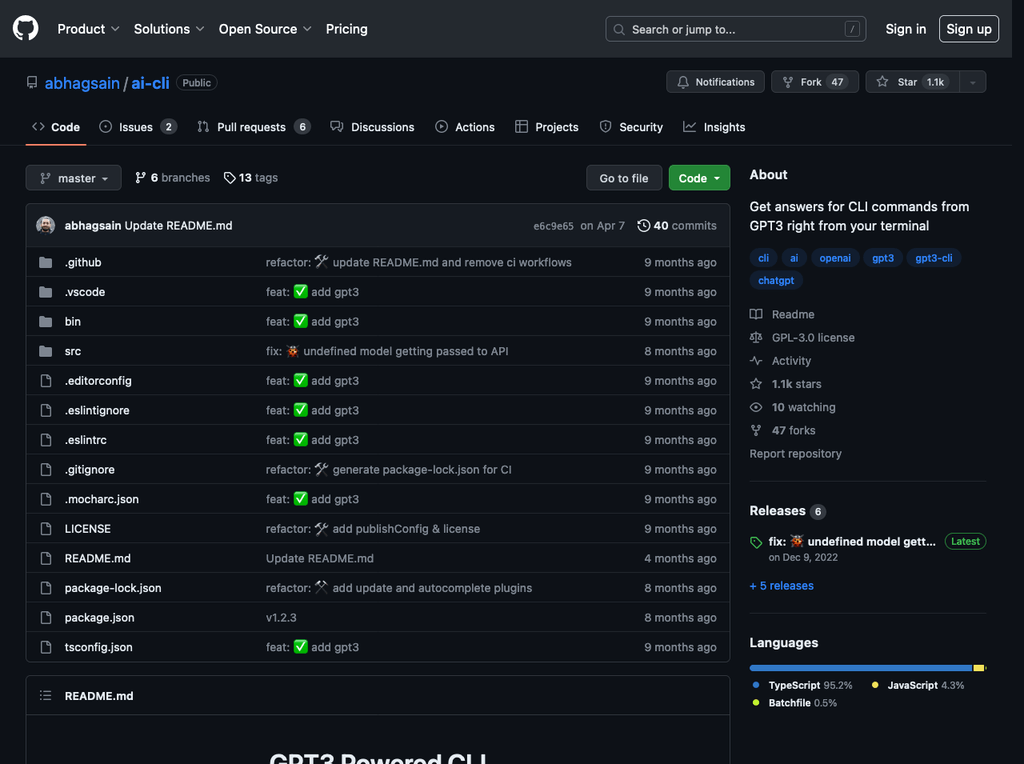Open the Insights tab
The image size is (1024, 764).
[x=714, y=127]
